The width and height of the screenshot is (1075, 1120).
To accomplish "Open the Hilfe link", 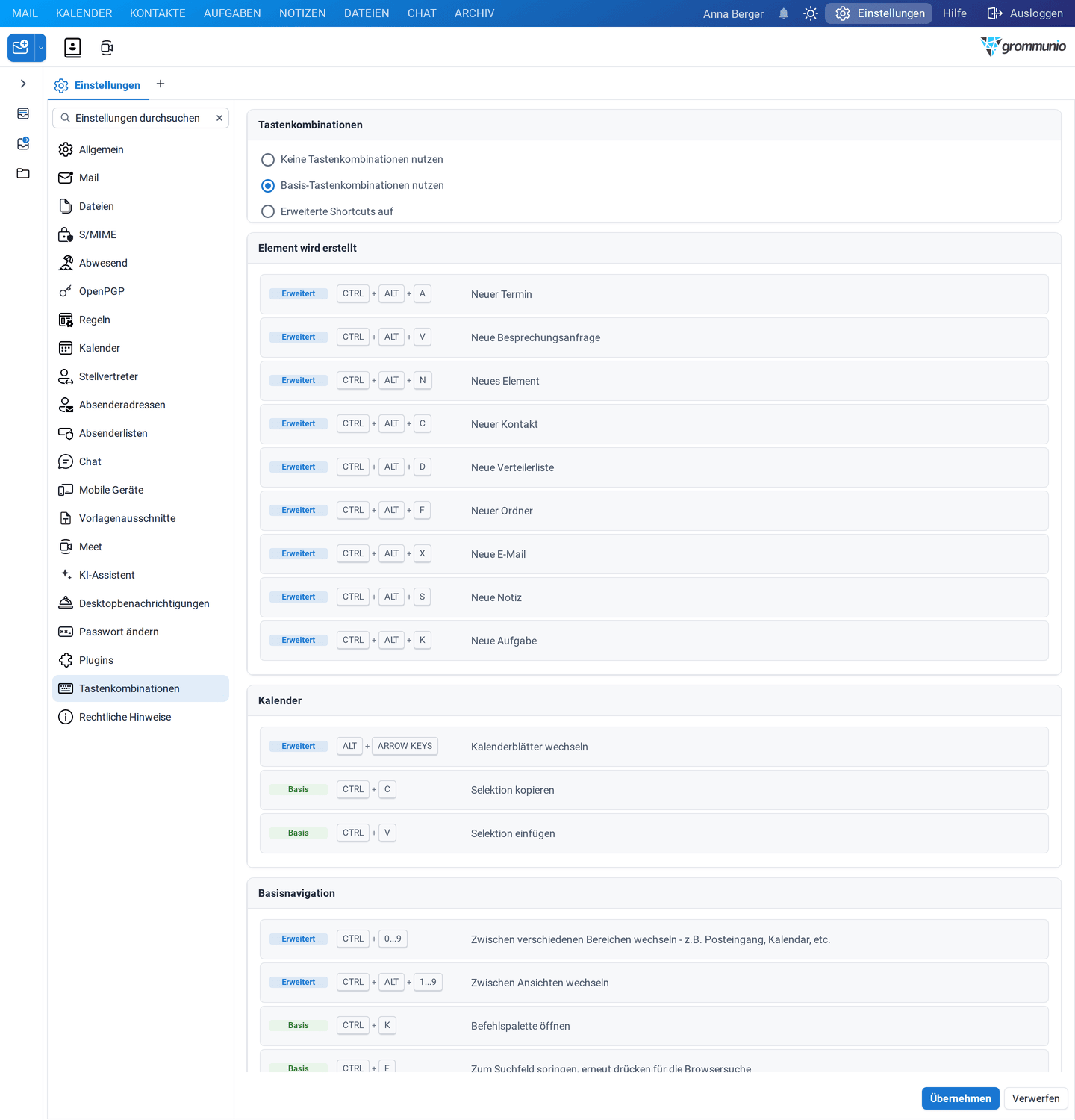I will pyautogui.click(x=954, y=13).
